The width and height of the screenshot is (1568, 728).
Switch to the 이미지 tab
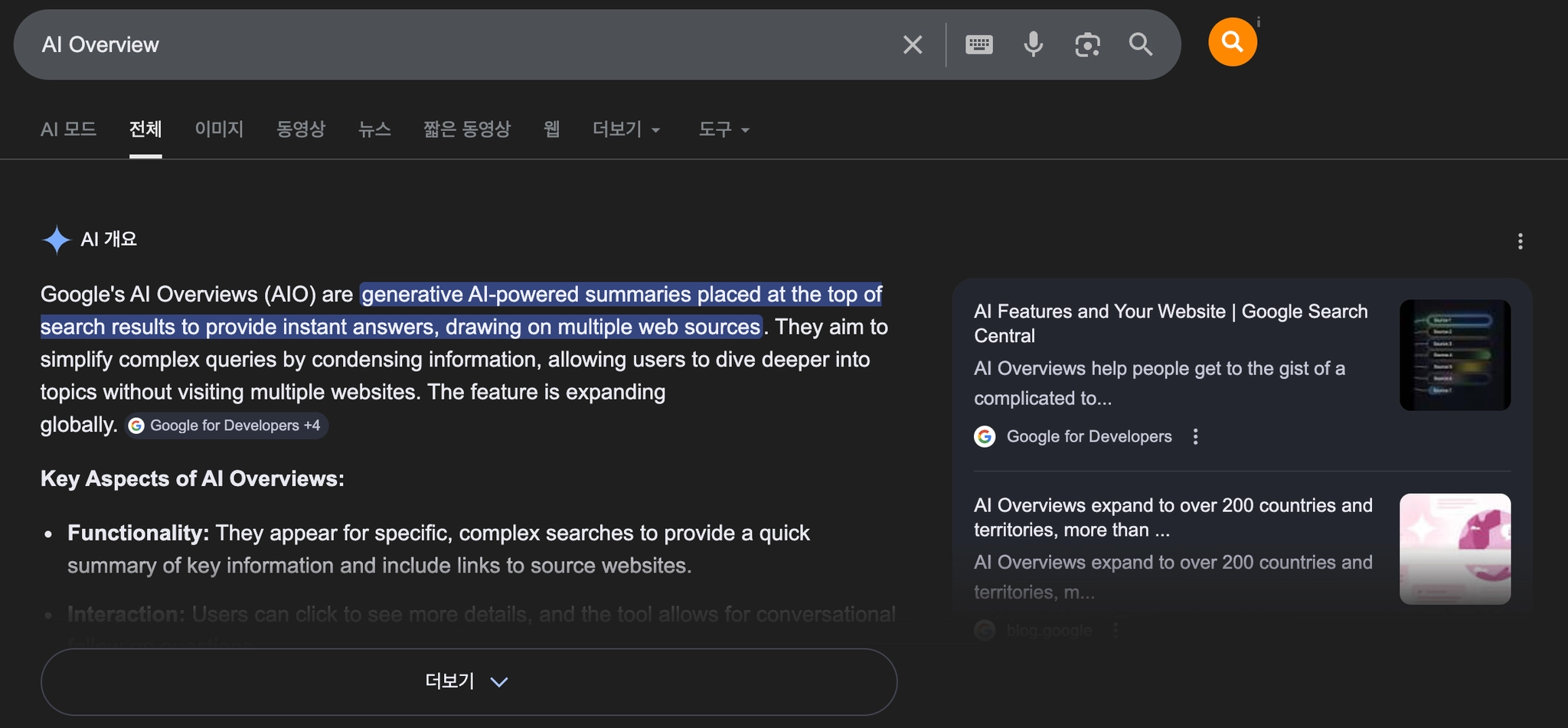219,129
